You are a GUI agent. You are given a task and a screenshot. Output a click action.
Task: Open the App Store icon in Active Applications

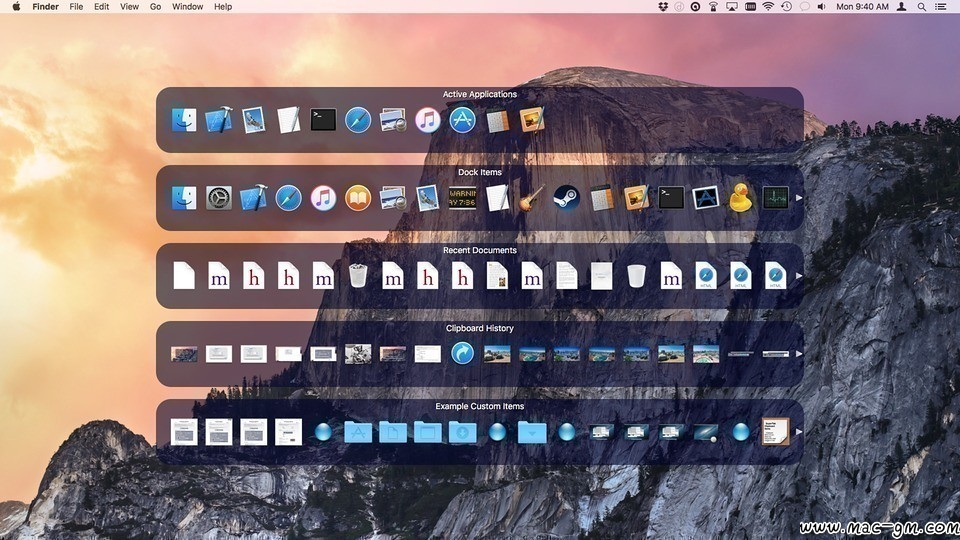click(462, 120)
